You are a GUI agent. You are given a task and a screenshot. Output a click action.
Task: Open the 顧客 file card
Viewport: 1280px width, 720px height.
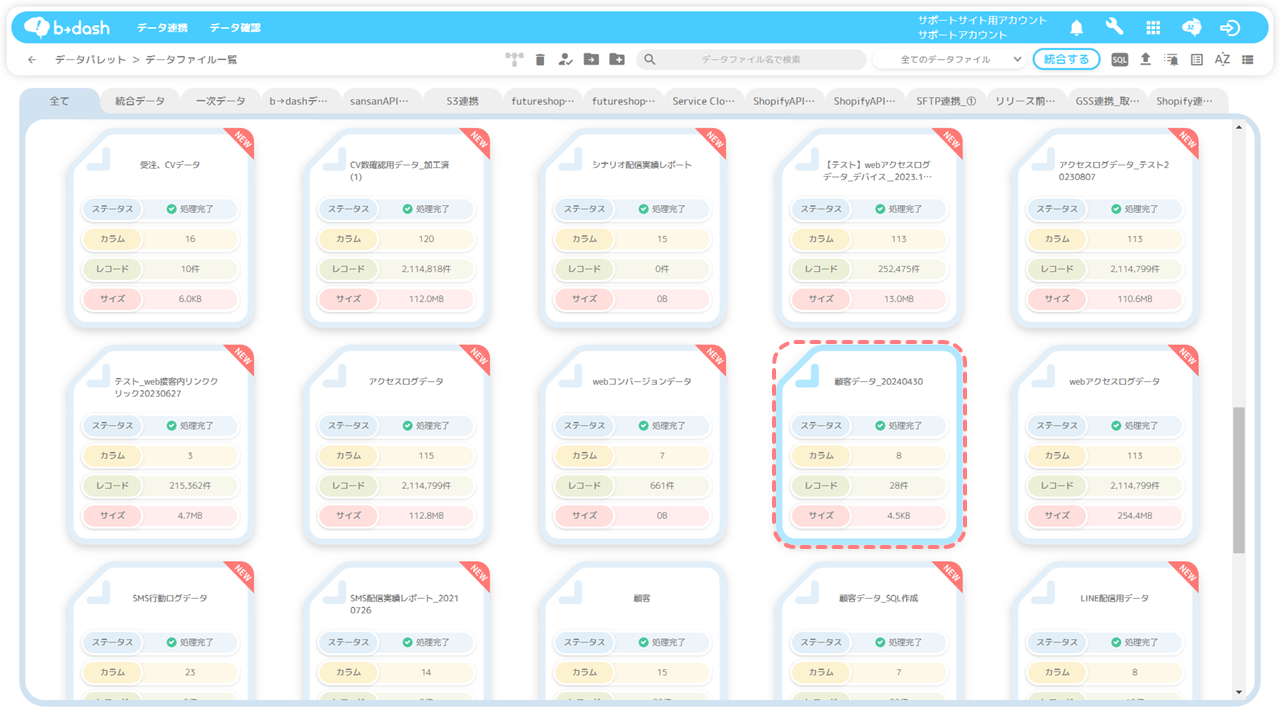click(x=633, y=630)
